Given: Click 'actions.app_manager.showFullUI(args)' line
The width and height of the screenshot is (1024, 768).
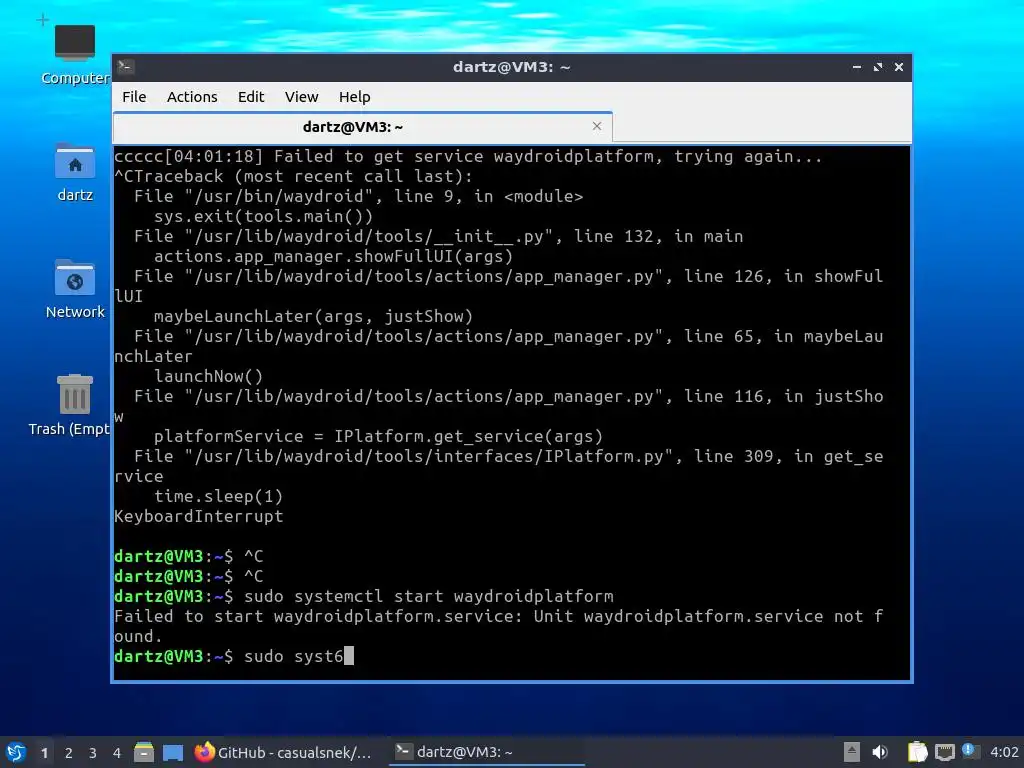Looking at the screenshot, I should tap(333, 256).
